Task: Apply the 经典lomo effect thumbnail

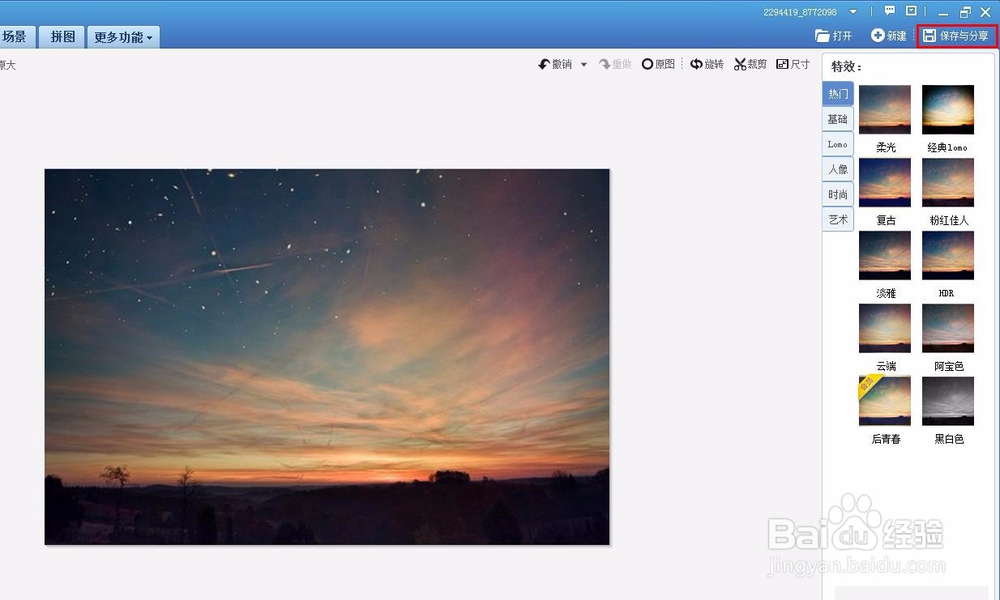Action: pos(948,110)
